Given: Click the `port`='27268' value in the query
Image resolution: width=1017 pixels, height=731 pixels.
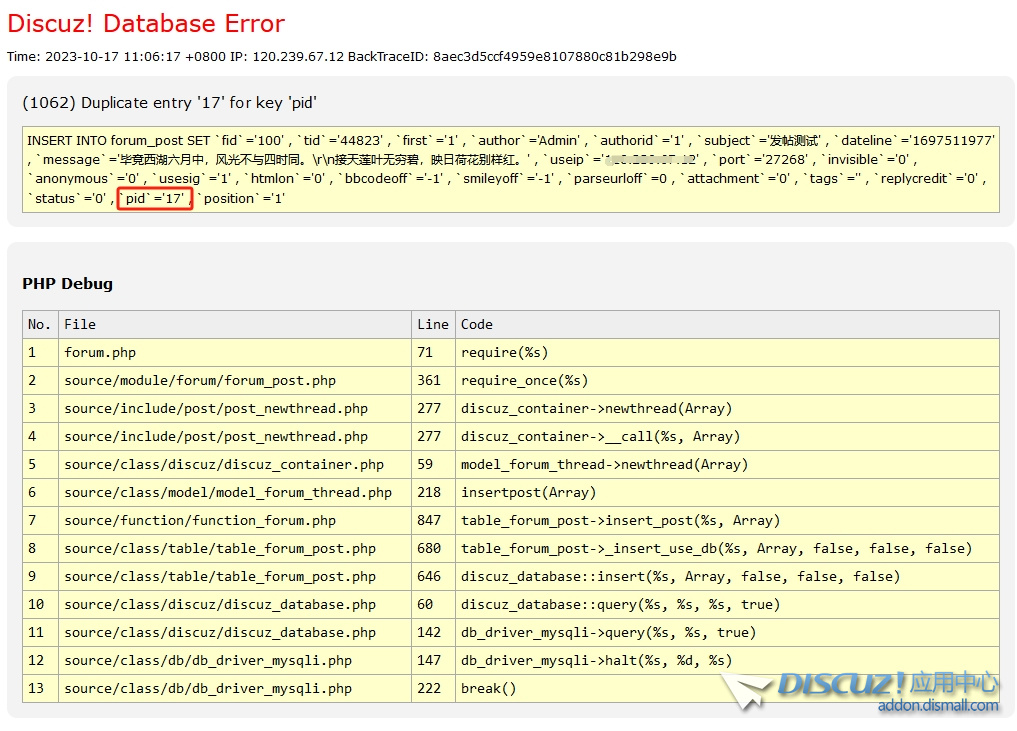Looking at the screenshot, I should pos(760,160).
